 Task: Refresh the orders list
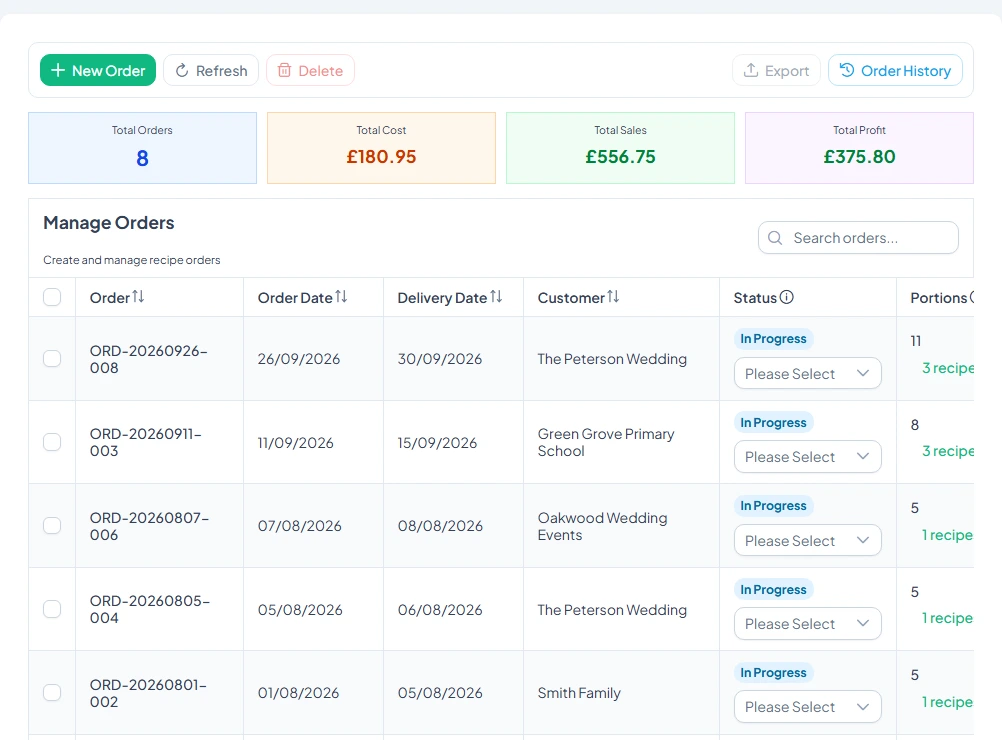click(211, 70)
